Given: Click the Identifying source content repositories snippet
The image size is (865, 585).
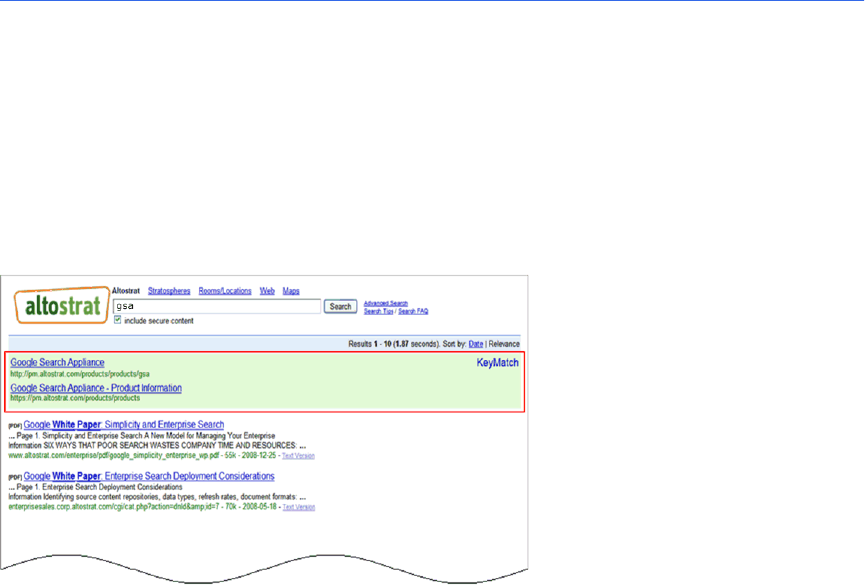Looking at the screenshot, I should [157, 497].
